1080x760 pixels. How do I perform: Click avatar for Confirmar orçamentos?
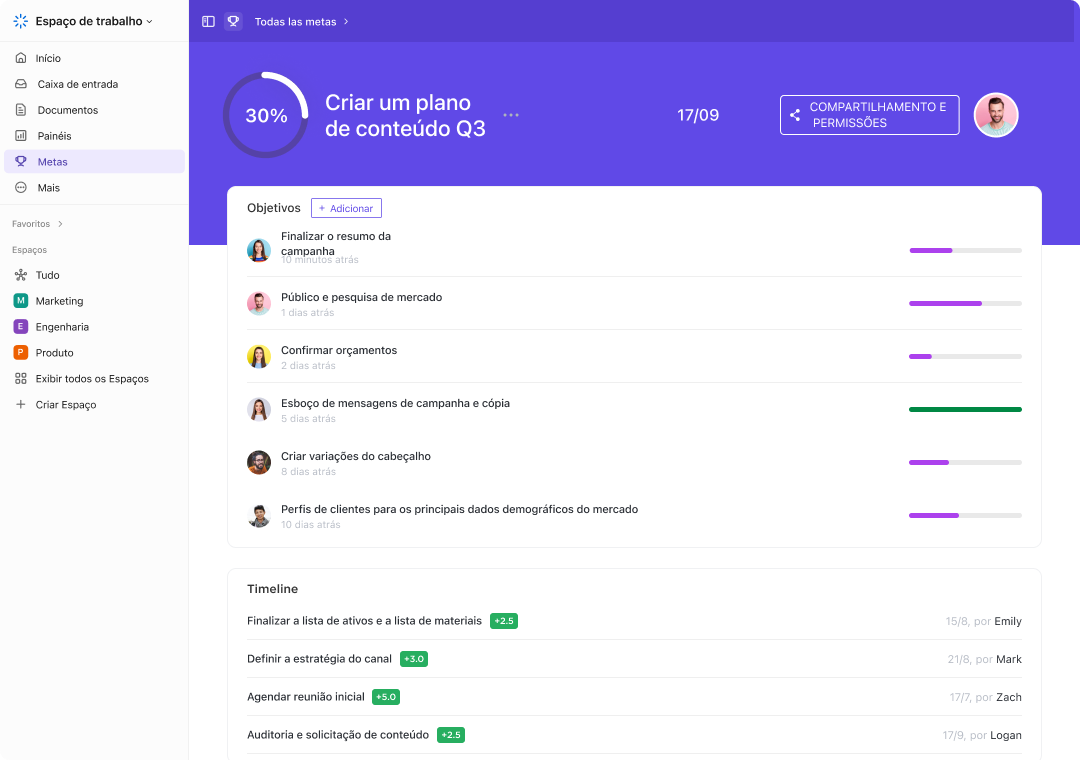(x=259, y=356)
